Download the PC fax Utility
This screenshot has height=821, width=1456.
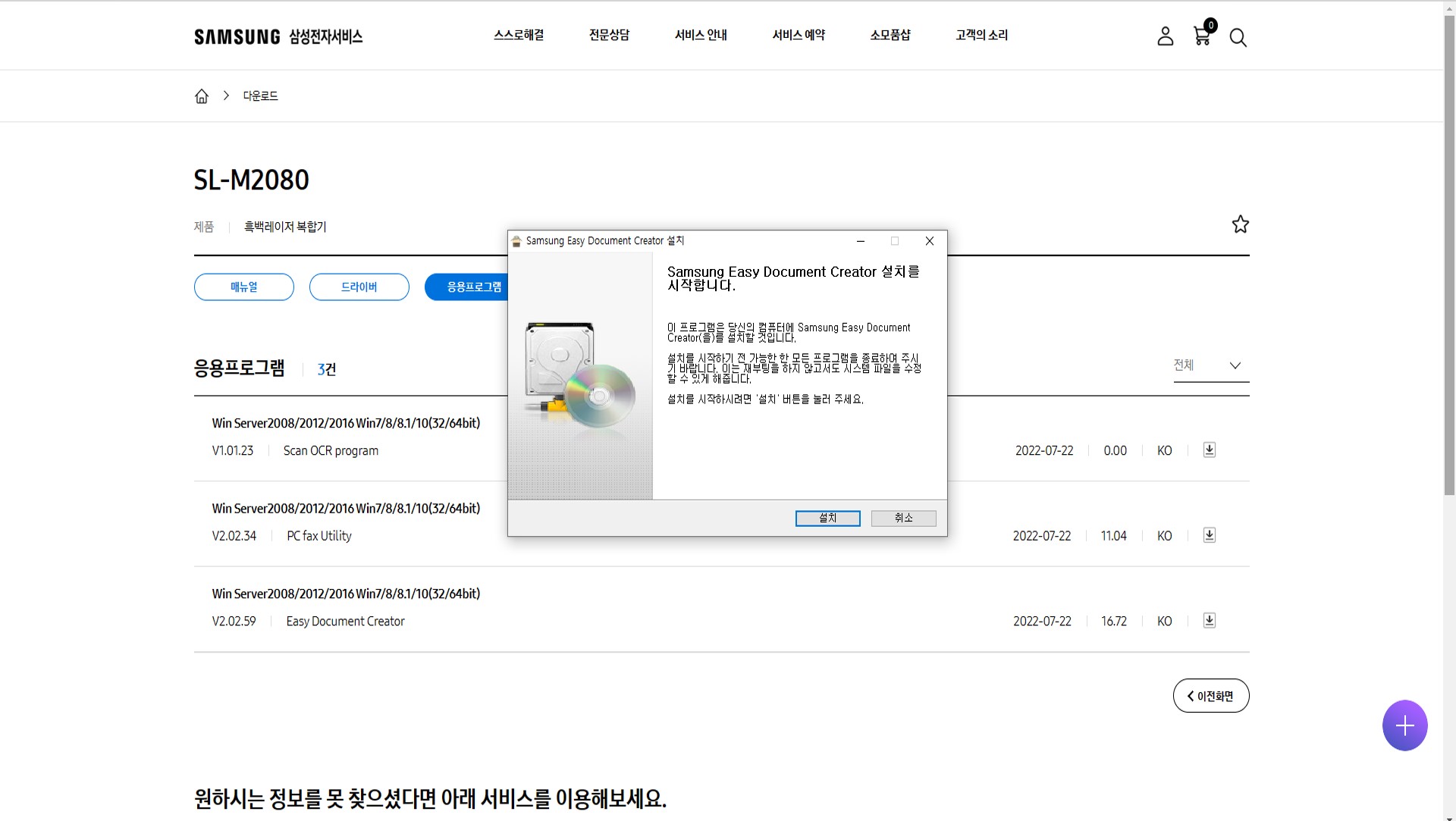1209,534
